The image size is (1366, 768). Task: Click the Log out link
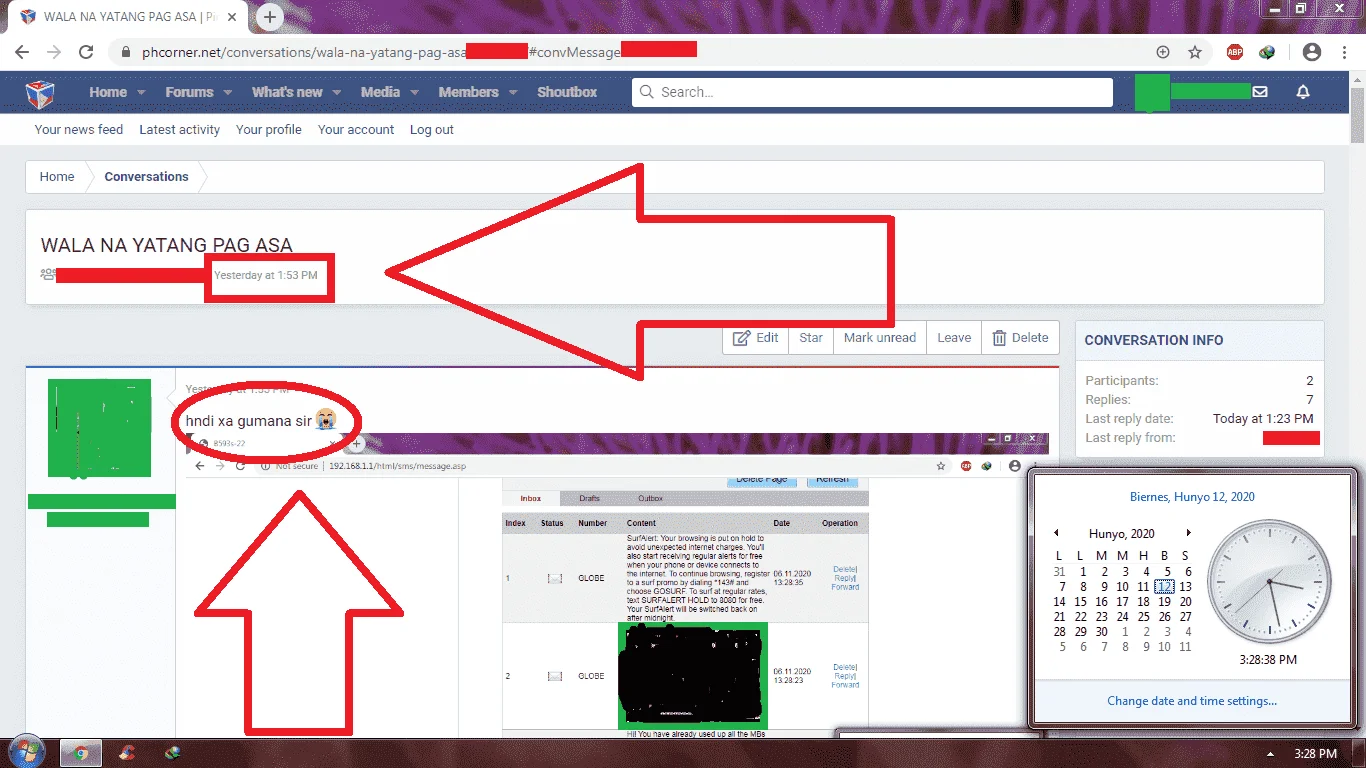432,130
